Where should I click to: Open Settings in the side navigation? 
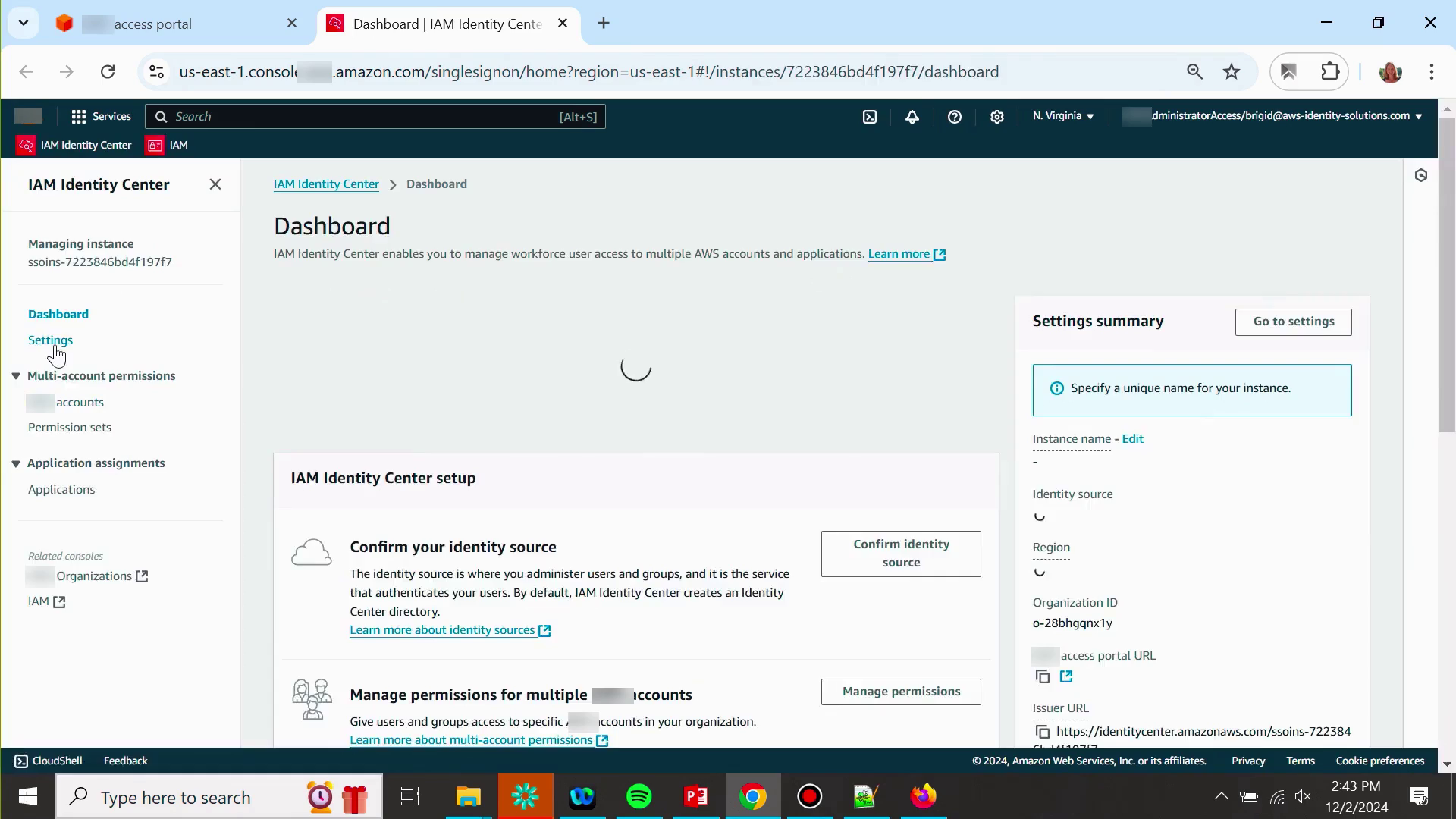pos(50,340)
